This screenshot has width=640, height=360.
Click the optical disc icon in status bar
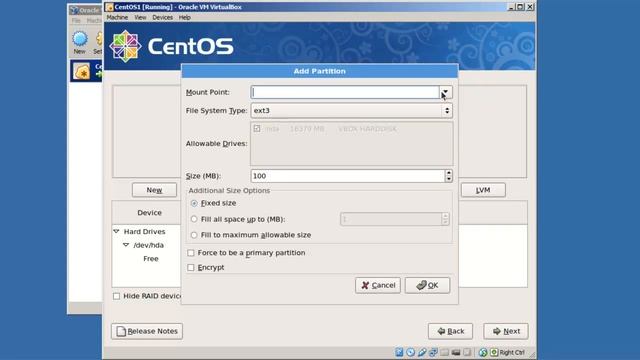coord(411,352)
